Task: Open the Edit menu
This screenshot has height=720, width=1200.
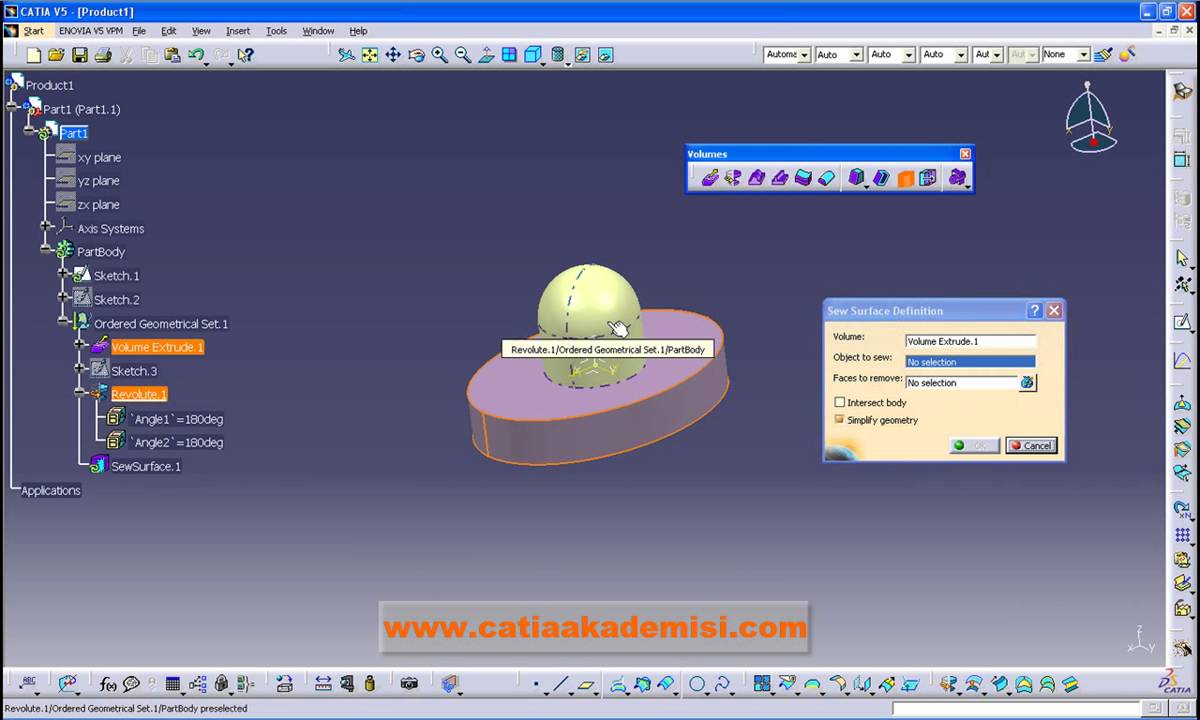Action: (x=169, y=31)
